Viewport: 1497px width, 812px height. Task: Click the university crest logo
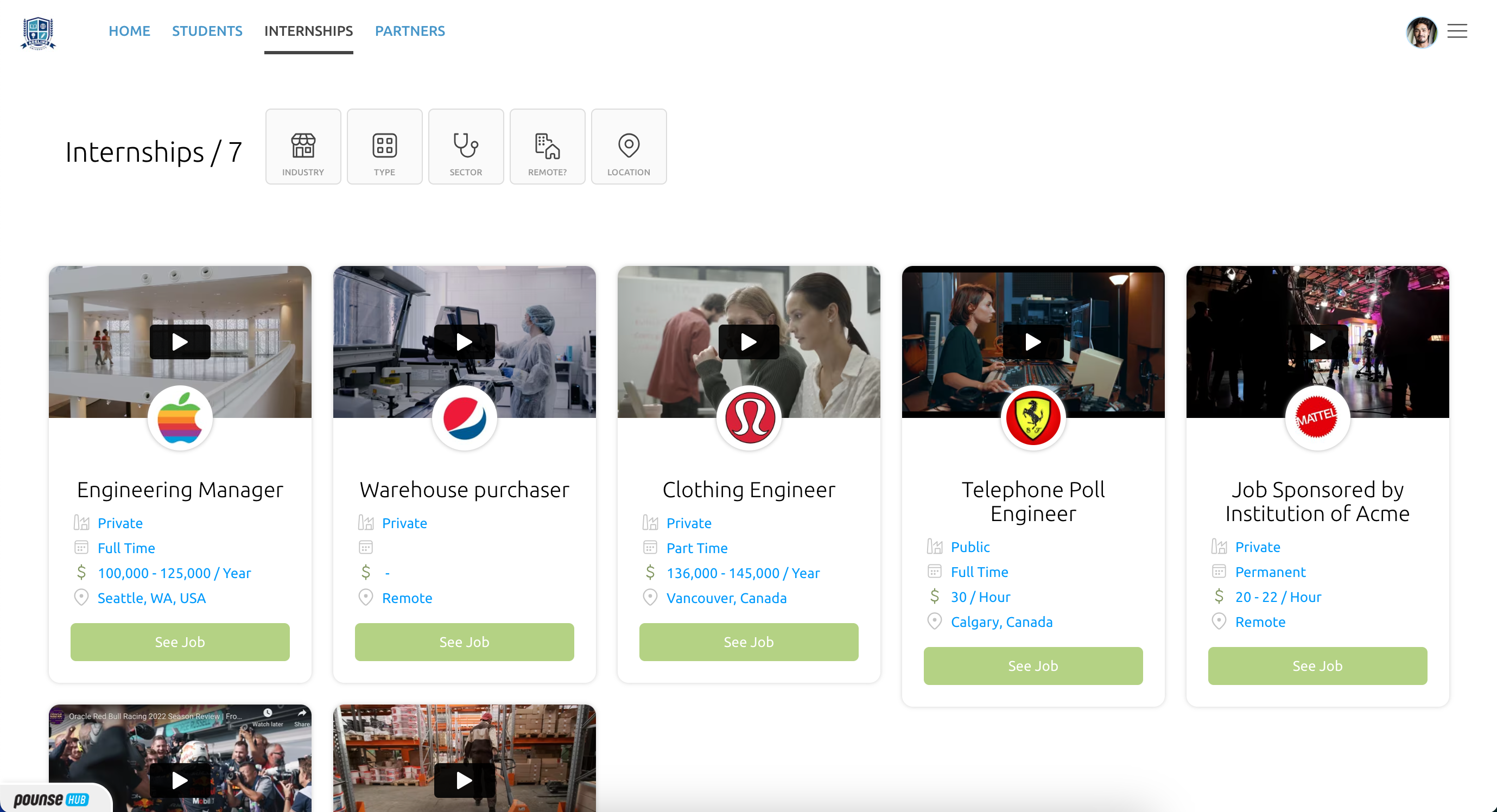pyautogui.click(x=38, y=33)
